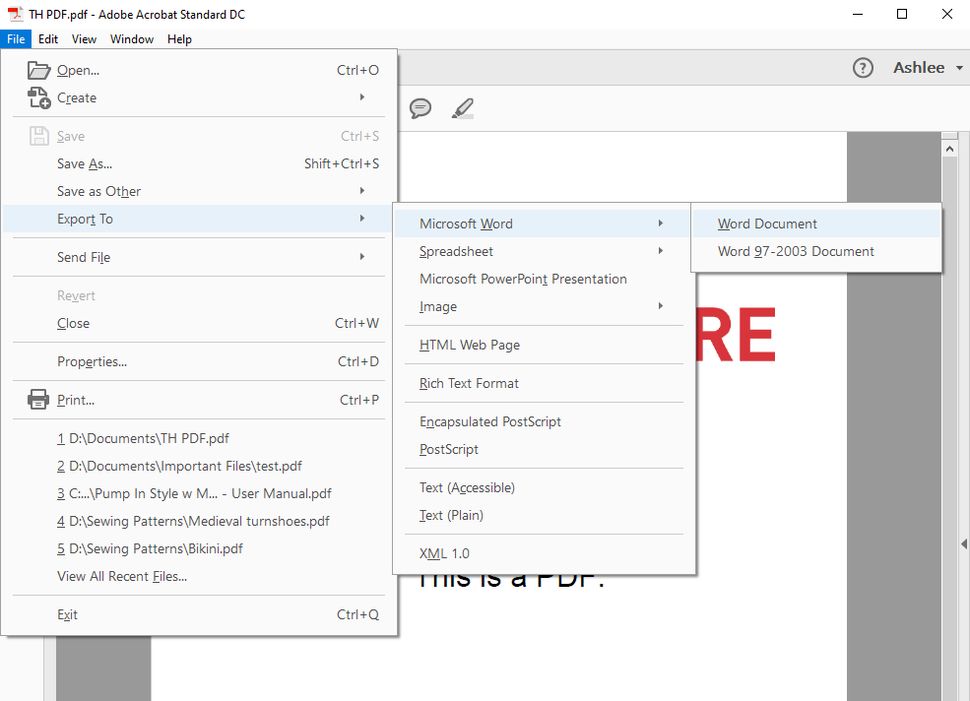Expand the Save as Other submenu

(x=99, y=191)
